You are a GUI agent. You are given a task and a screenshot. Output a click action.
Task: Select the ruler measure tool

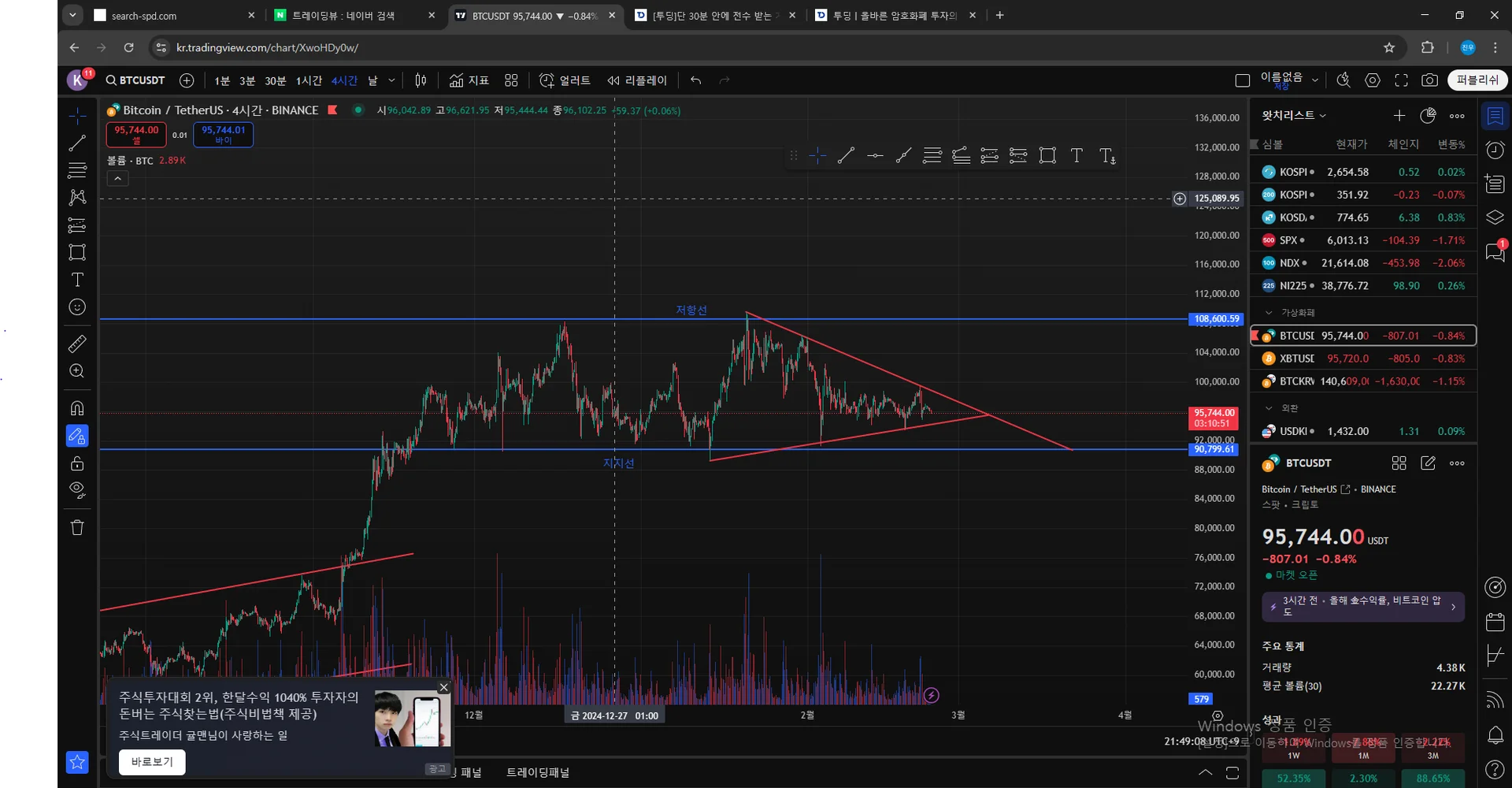[77, 344]
